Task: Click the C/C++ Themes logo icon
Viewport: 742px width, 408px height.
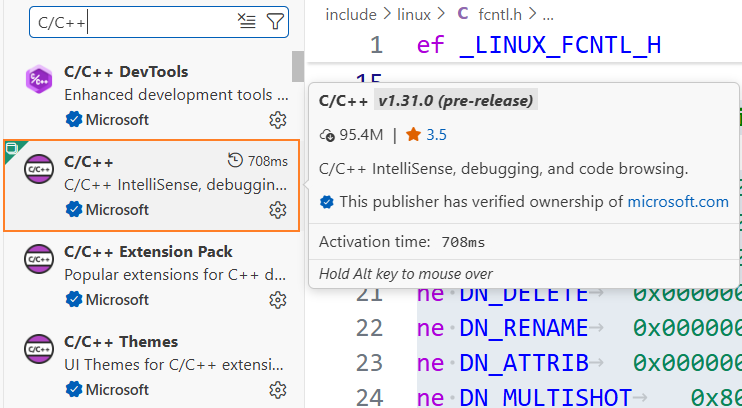Action: click(x=39, y=349)
